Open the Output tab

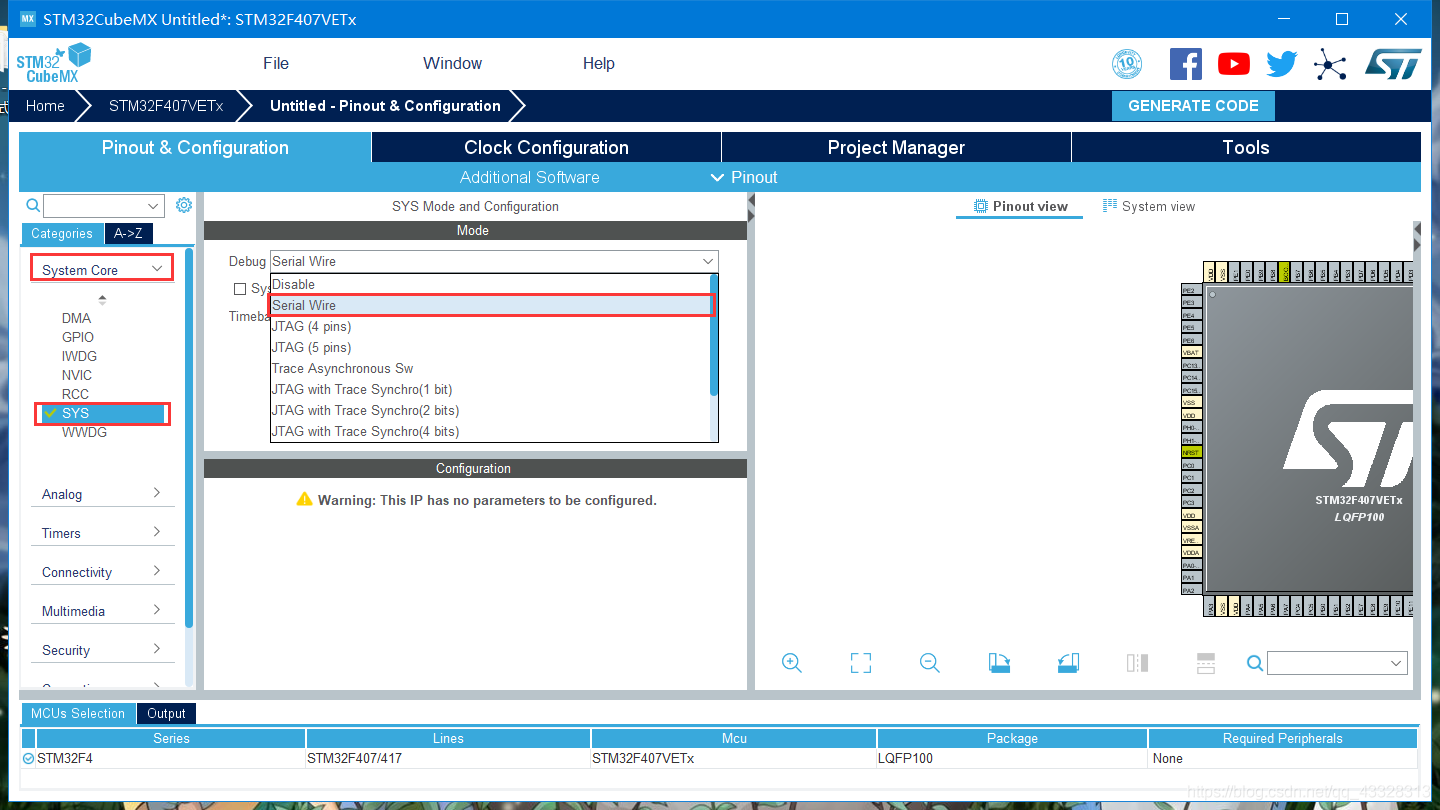pos(166,713)
